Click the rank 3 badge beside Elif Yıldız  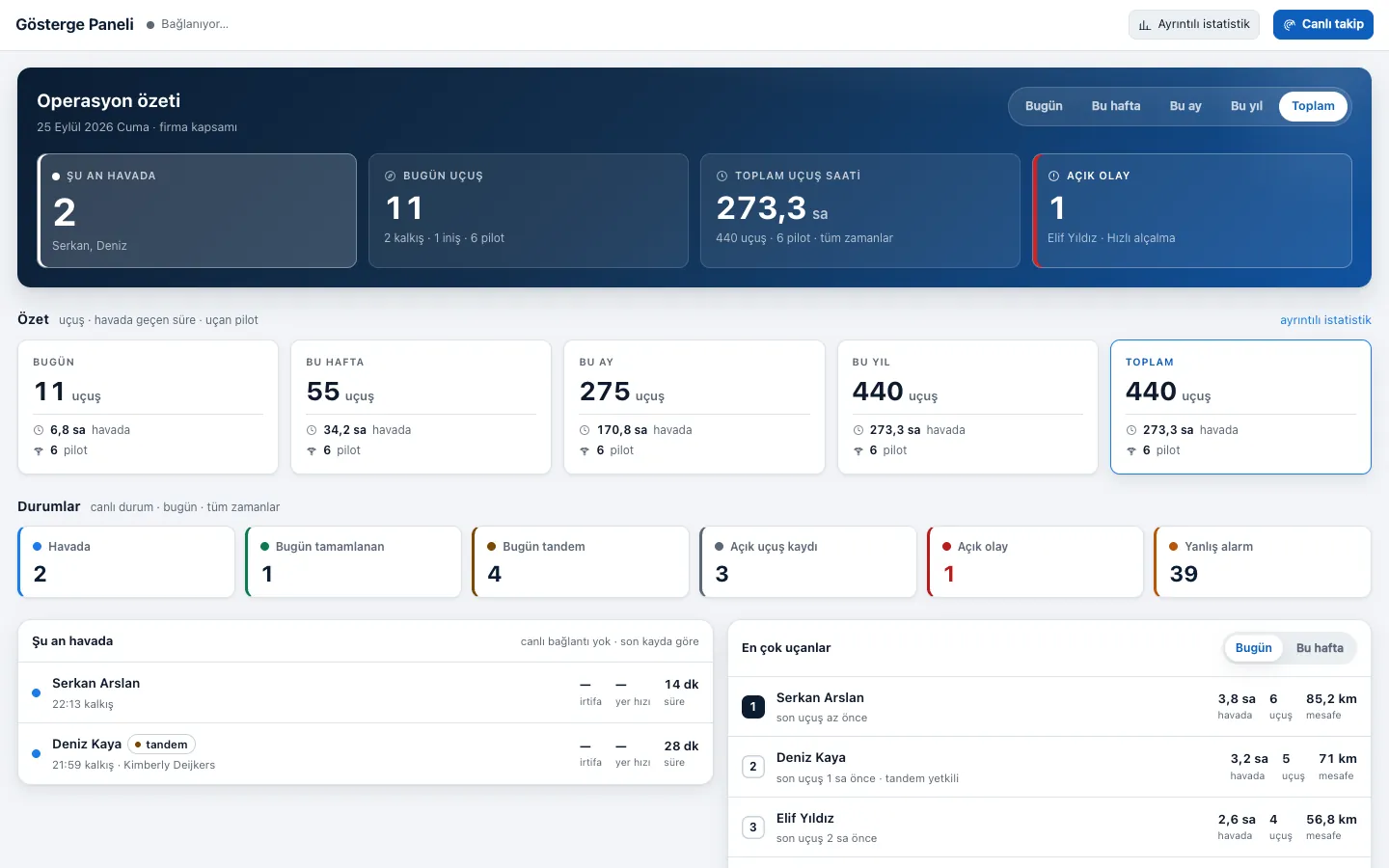click(753, 827)
